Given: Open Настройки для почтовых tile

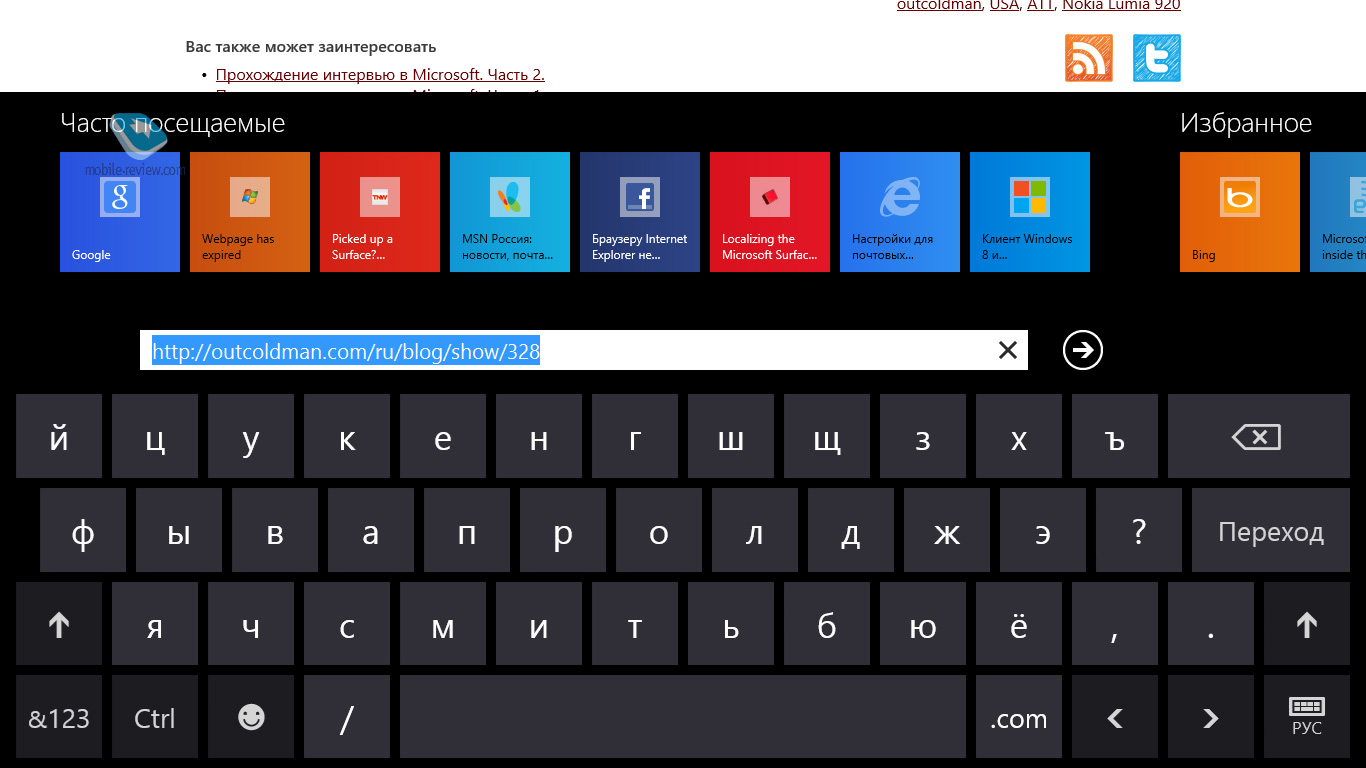Looking at the screenshot, I should tap(900, 212).
